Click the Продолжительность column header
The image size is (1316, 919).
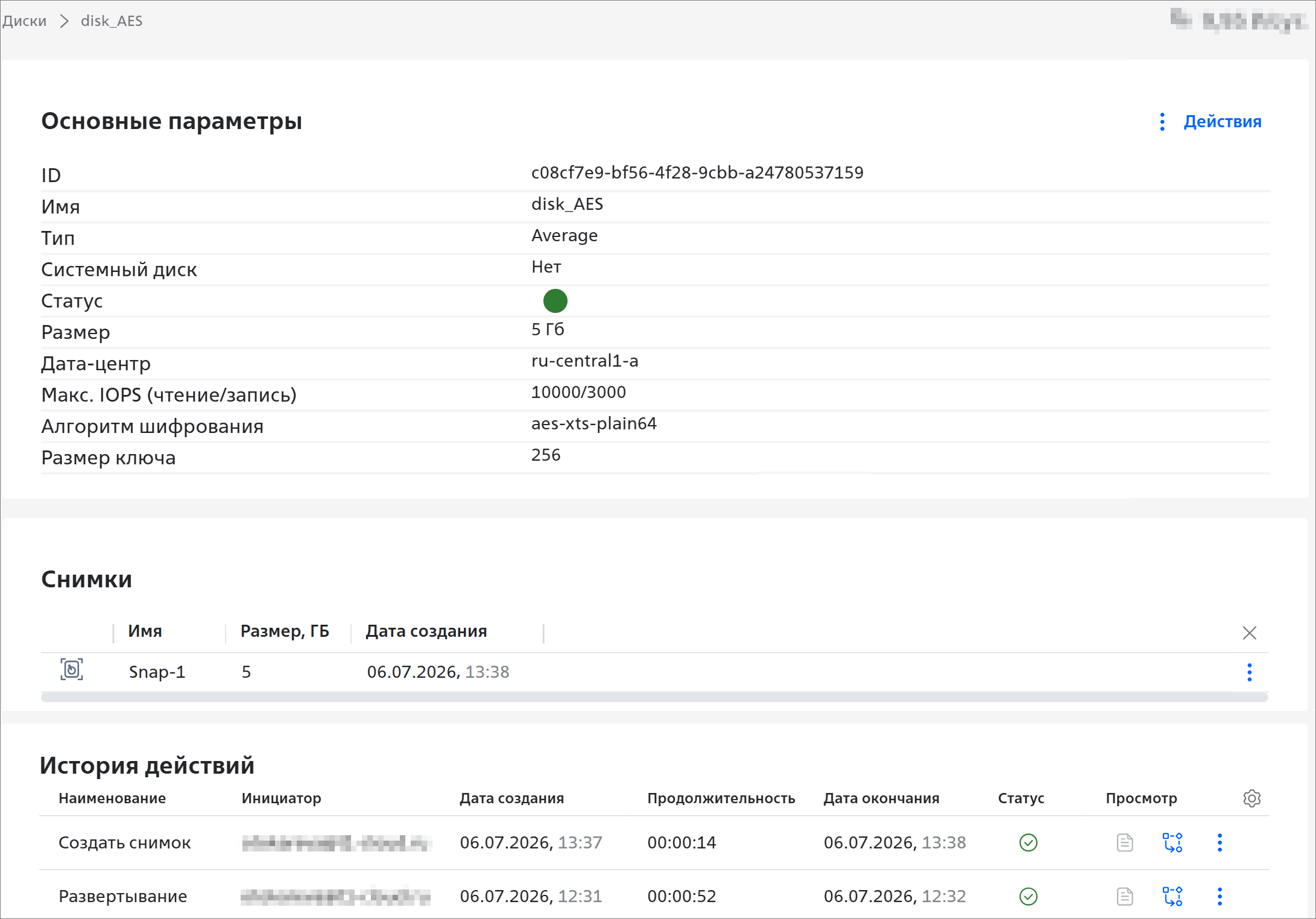pyautogui.click(x=721, y=798)
